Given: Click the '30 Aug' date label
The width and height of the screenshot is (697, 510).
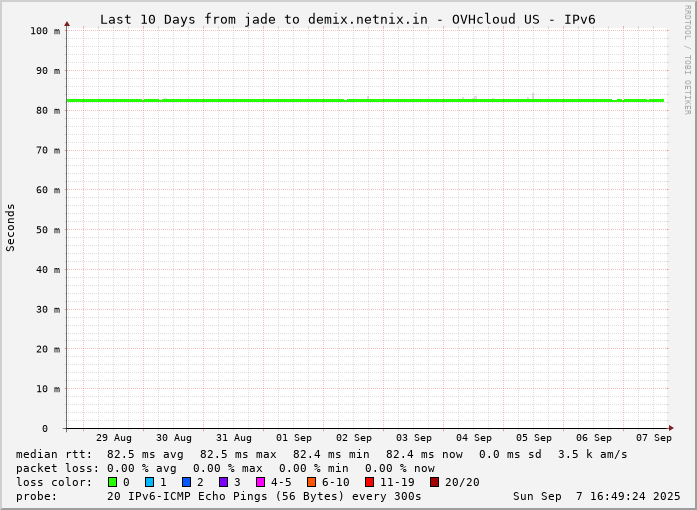Looking at the screenshot, I should 174,438.
